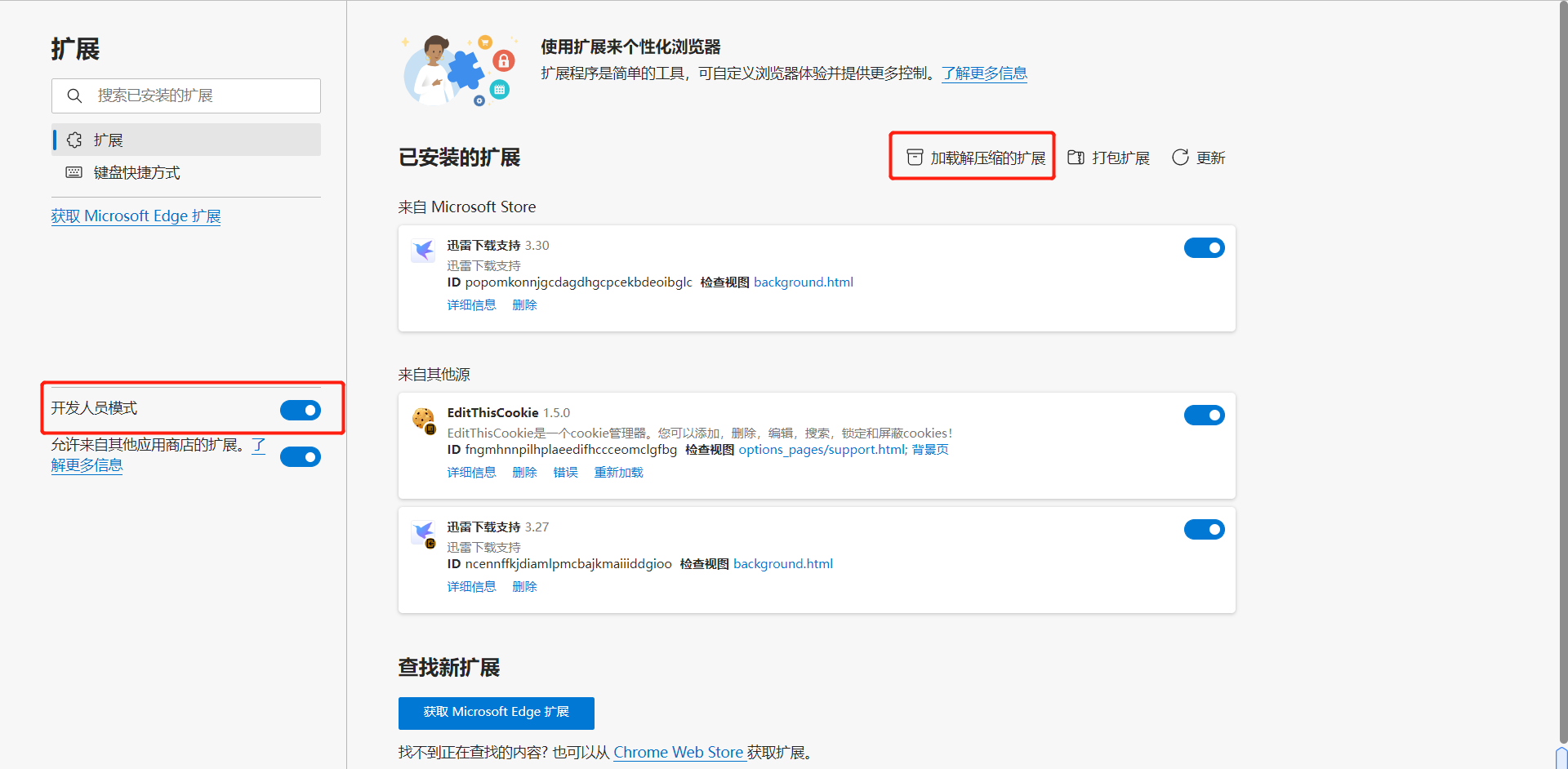
Task: Disable the 迅雷下载支持 3.27 extension toggle
Action: pos(1205,529)
